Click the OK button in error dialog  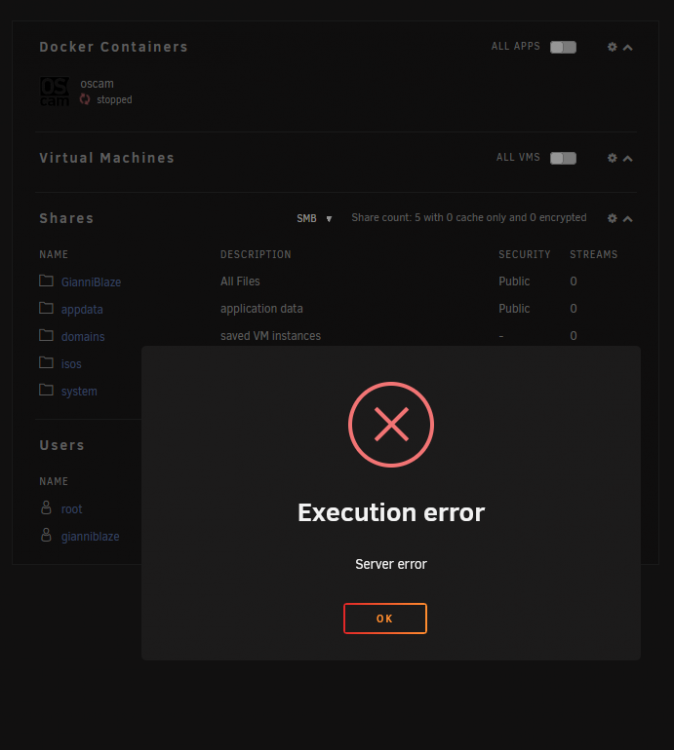pos(385,618)
